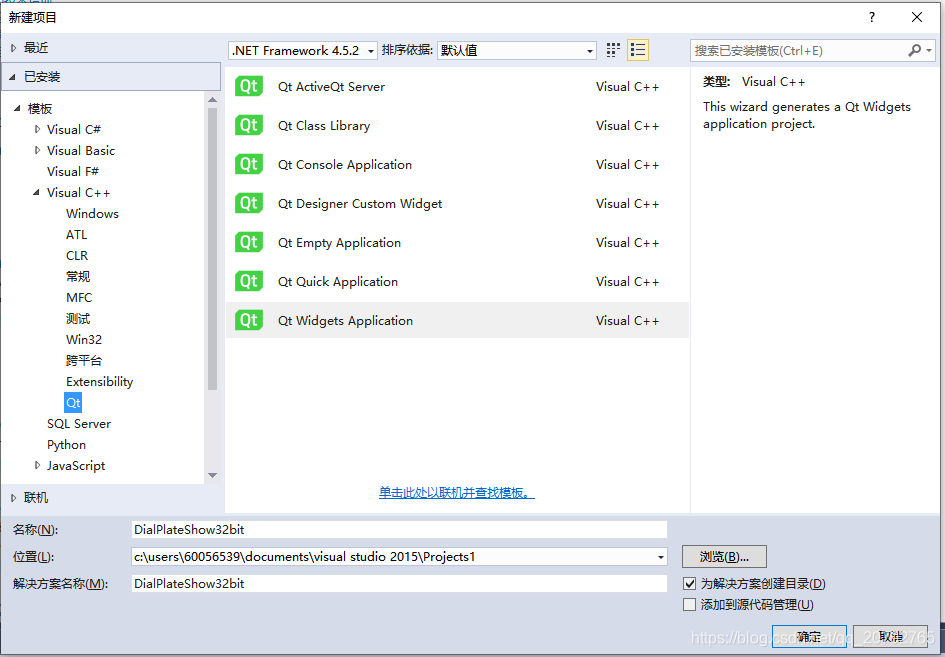Collapse the 模板 tree node
Image resolution: width=945 pixels, height=657 pixels.
tap(17, 108)
